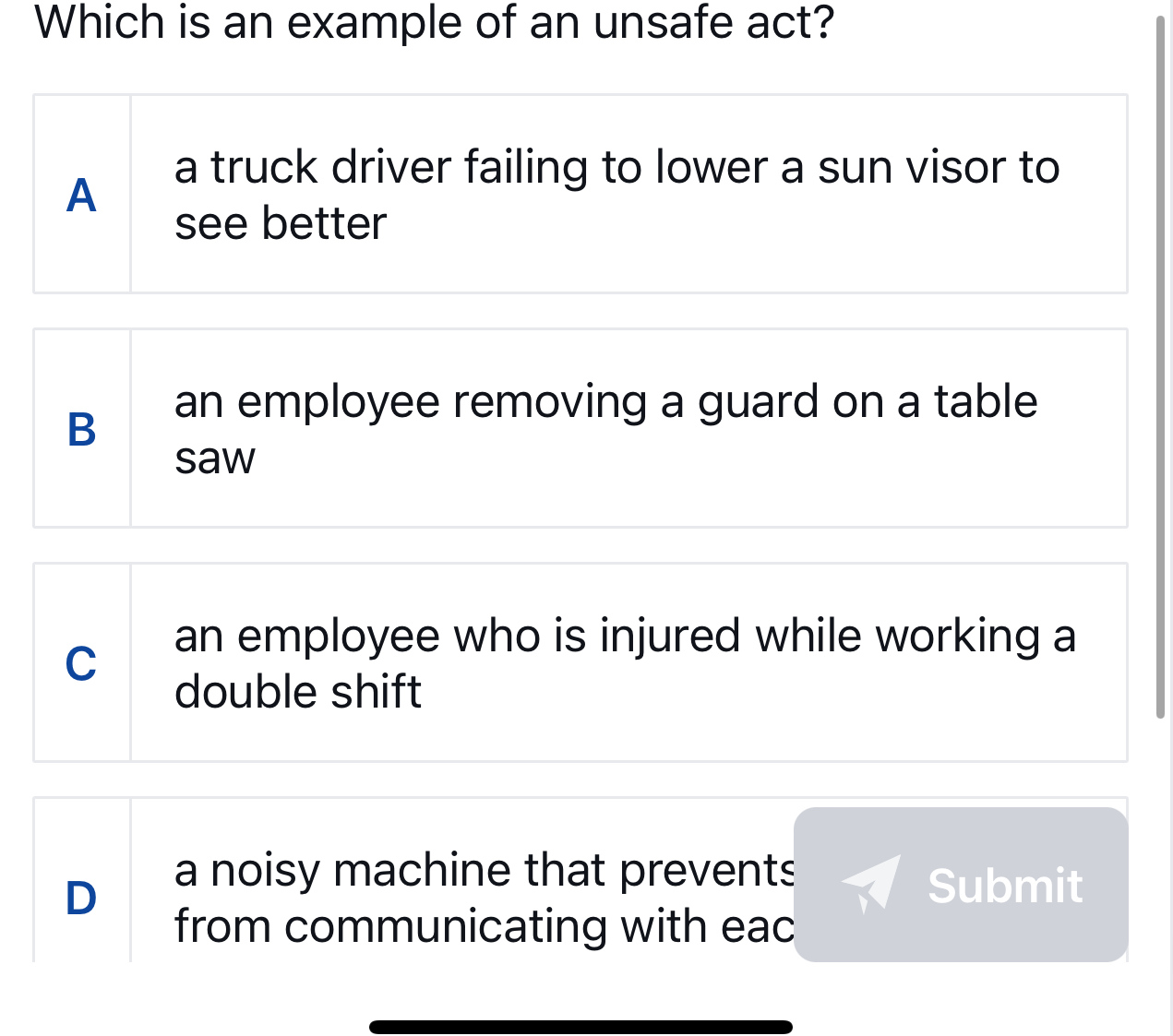Click inside the answer D card
The image size is (1173, 1036).
[415, 896]
